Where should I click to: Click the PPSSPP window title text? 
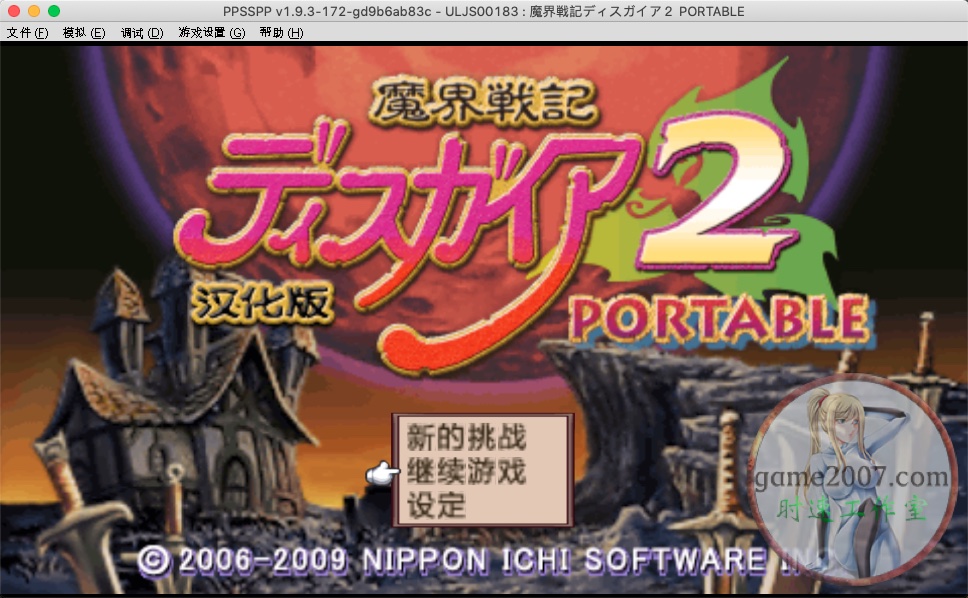pos(483,11)
